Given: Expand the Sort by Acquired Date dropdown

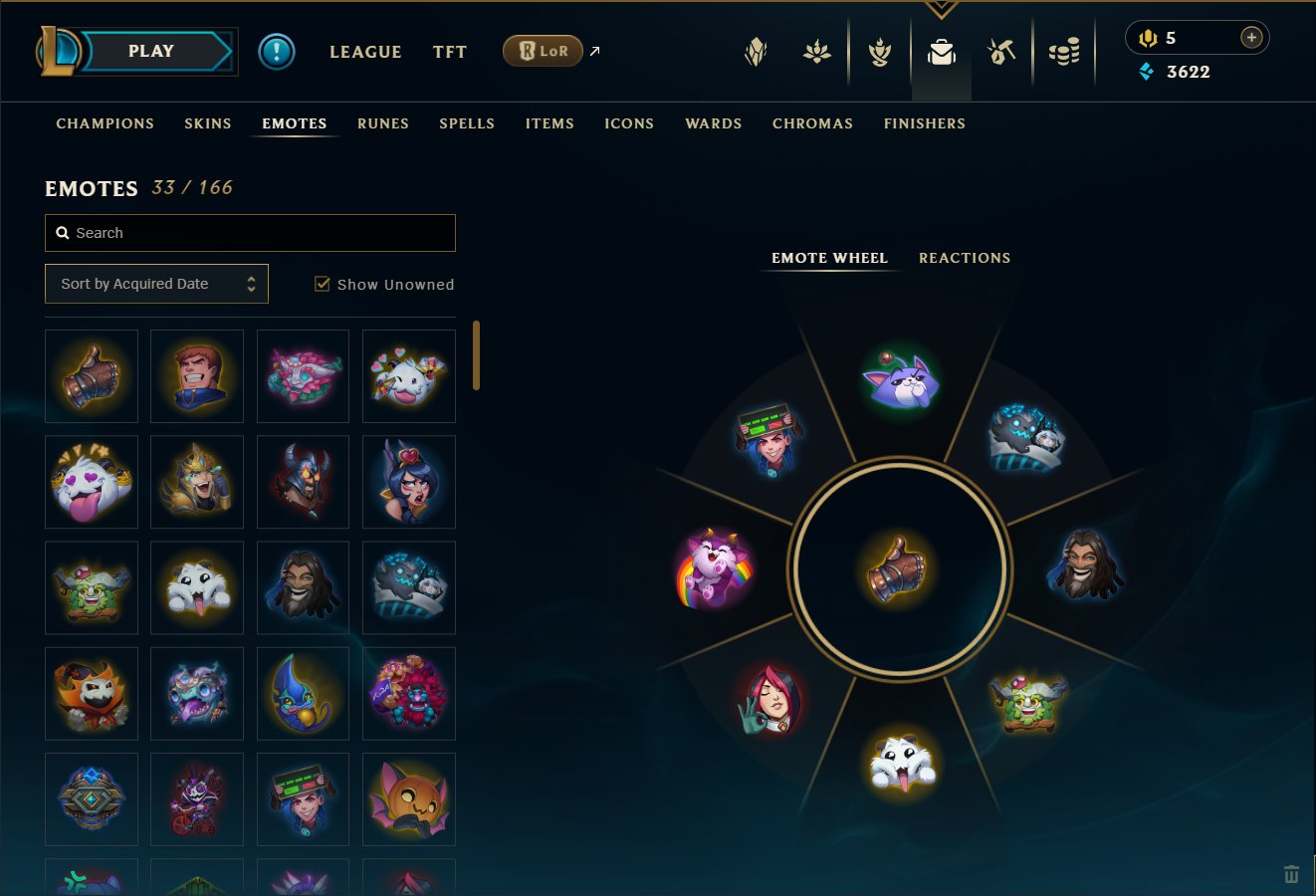Looking at the screenshot, I should point(156,284).
